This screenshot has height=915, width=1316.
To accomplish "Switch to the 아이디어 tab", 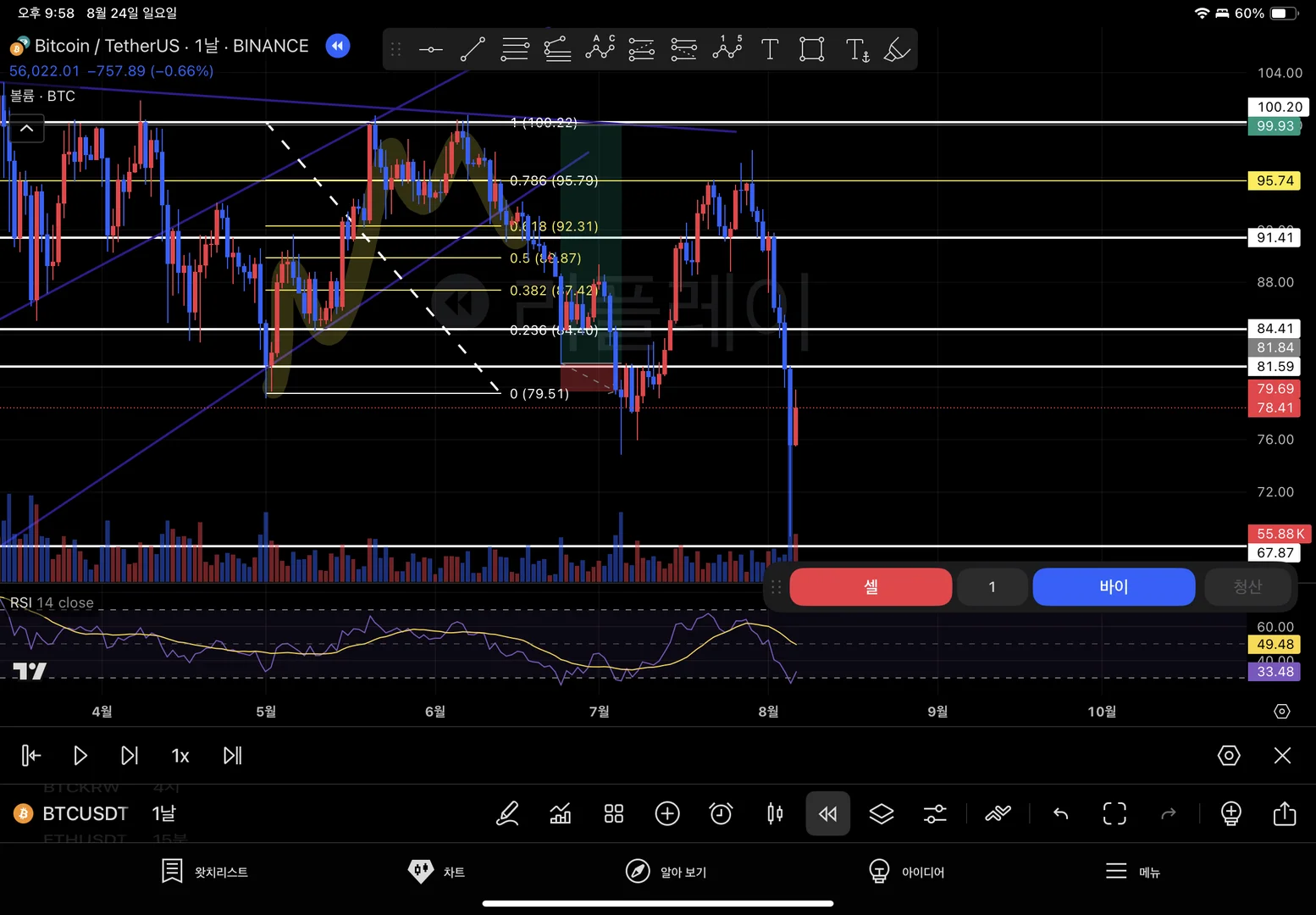I will point(906,871).
